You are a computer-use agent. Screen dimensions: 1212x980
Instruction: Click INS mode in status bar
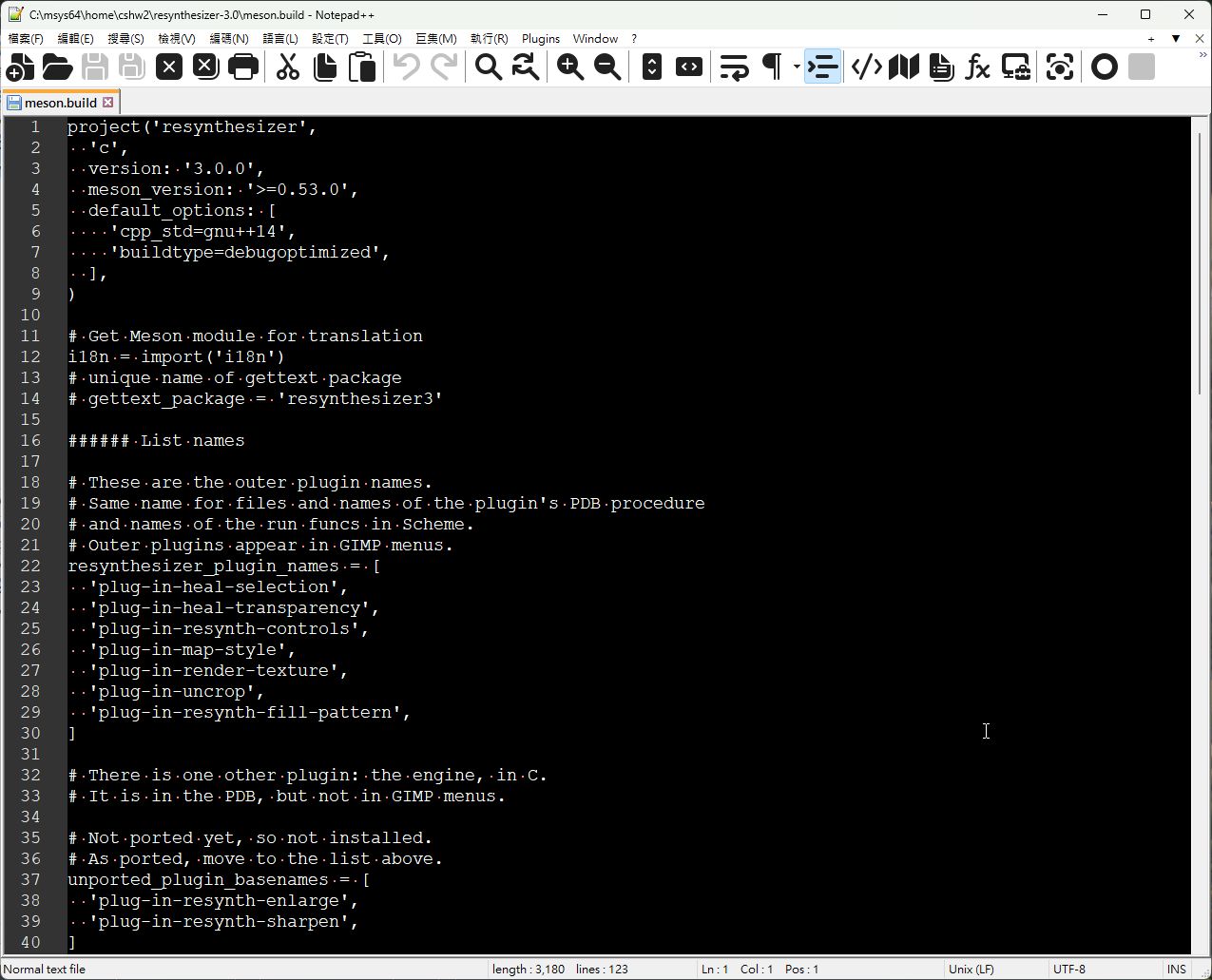tap(1177, 970)
